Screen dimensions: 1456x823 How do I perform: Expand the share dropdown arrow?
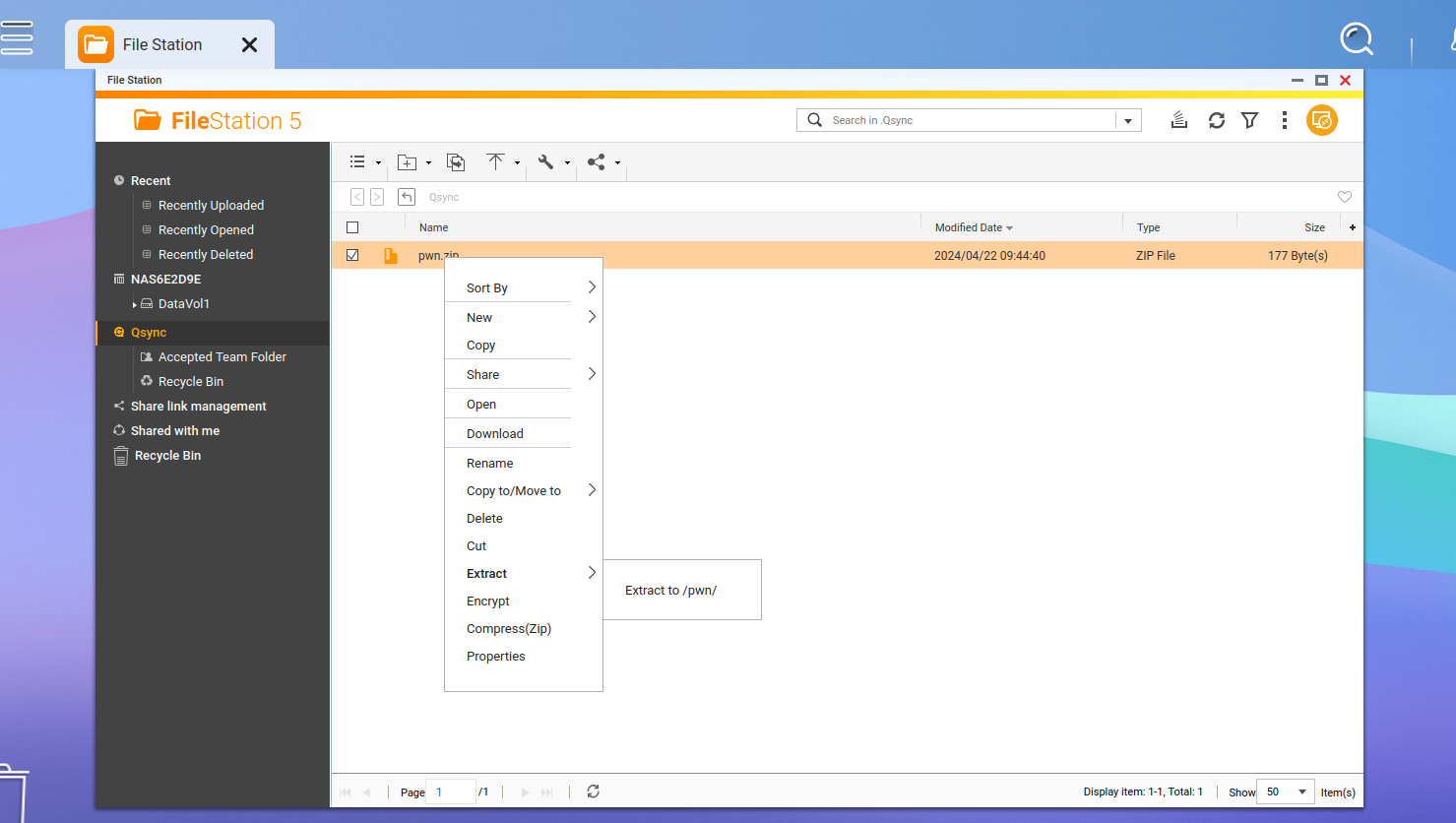[x=617, y=163]
